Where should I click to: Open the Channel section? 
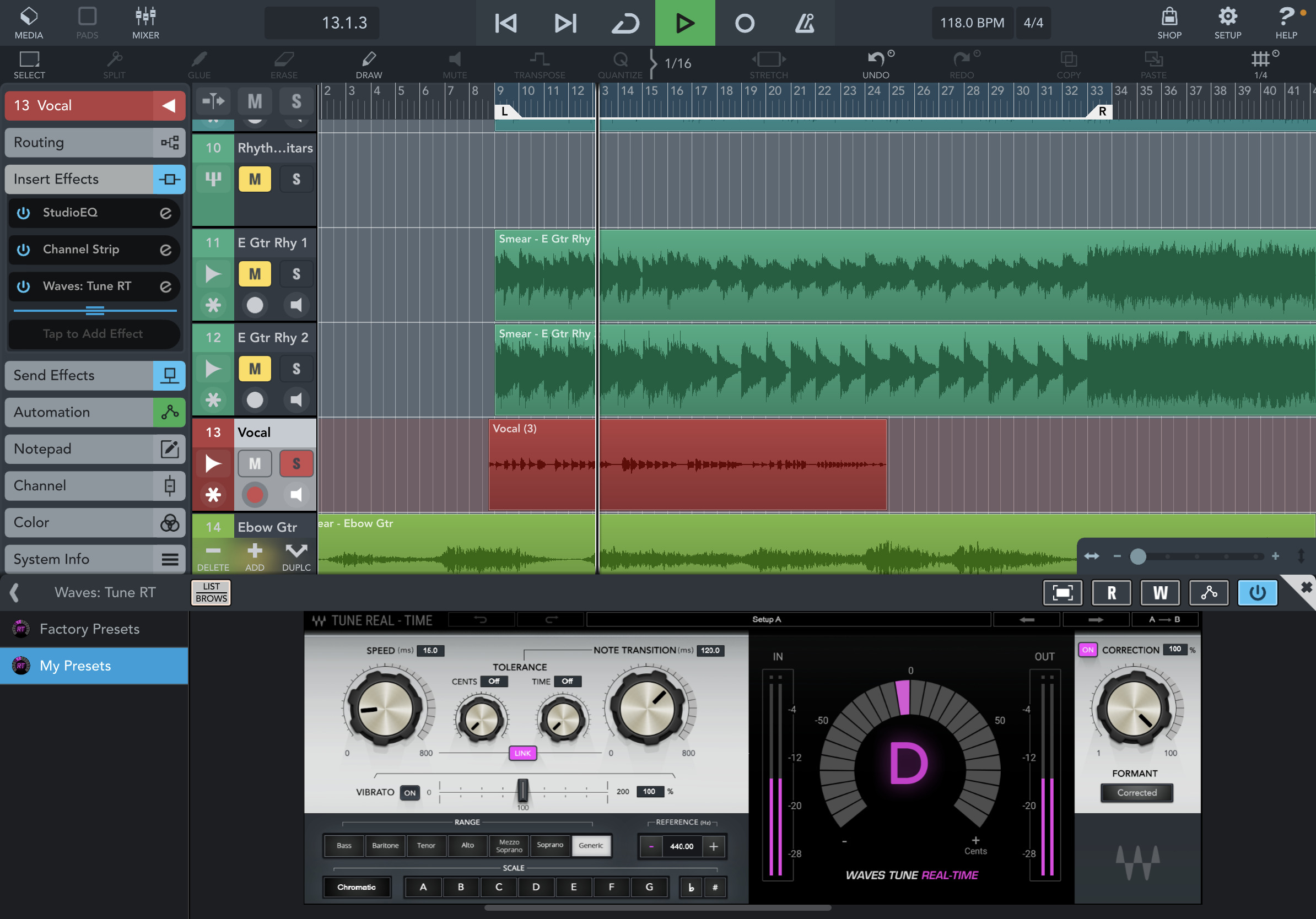[x=95, y=485]
